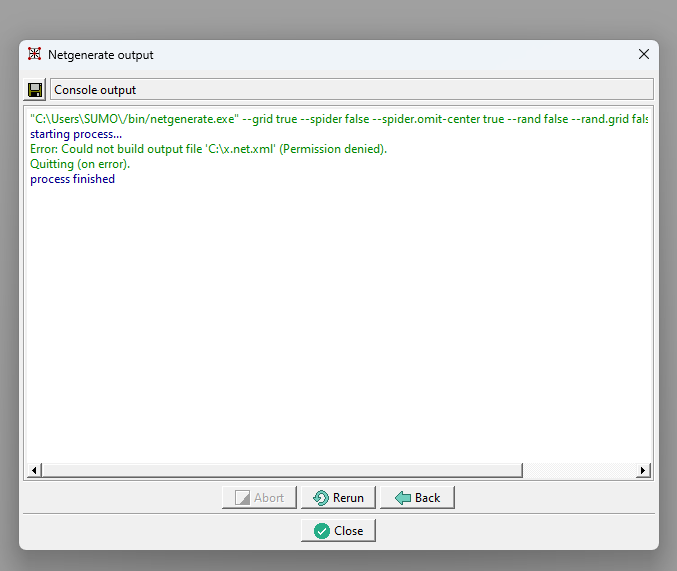Click the Netgenerate output window title
The width and height of the screenshot is (677, 571).
101,55
